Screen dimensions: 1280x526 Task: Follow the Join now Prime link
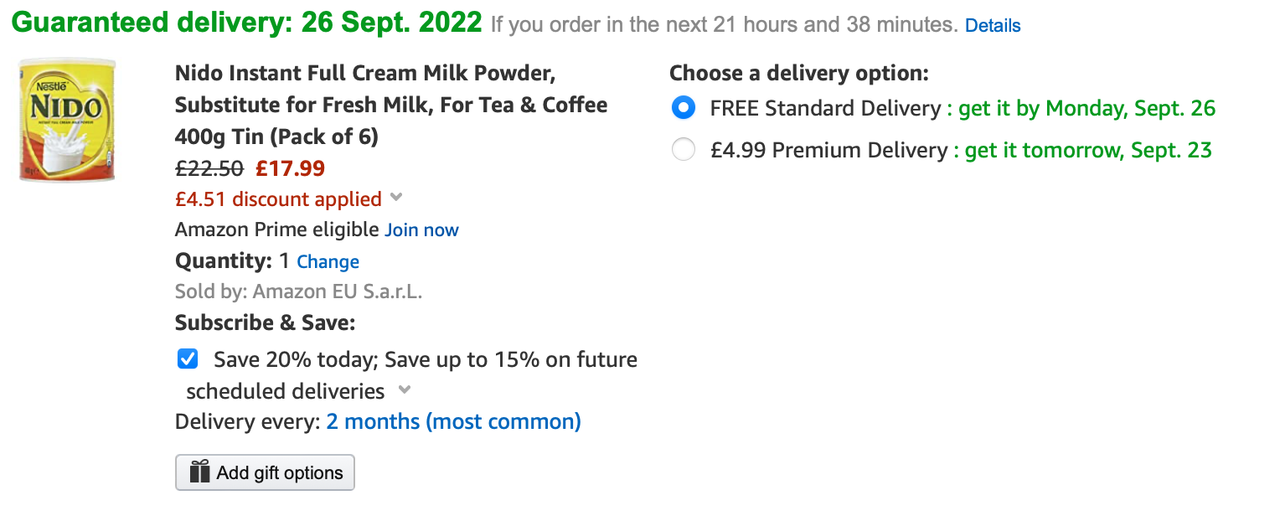pyautogui.click(x=422, y=230)
